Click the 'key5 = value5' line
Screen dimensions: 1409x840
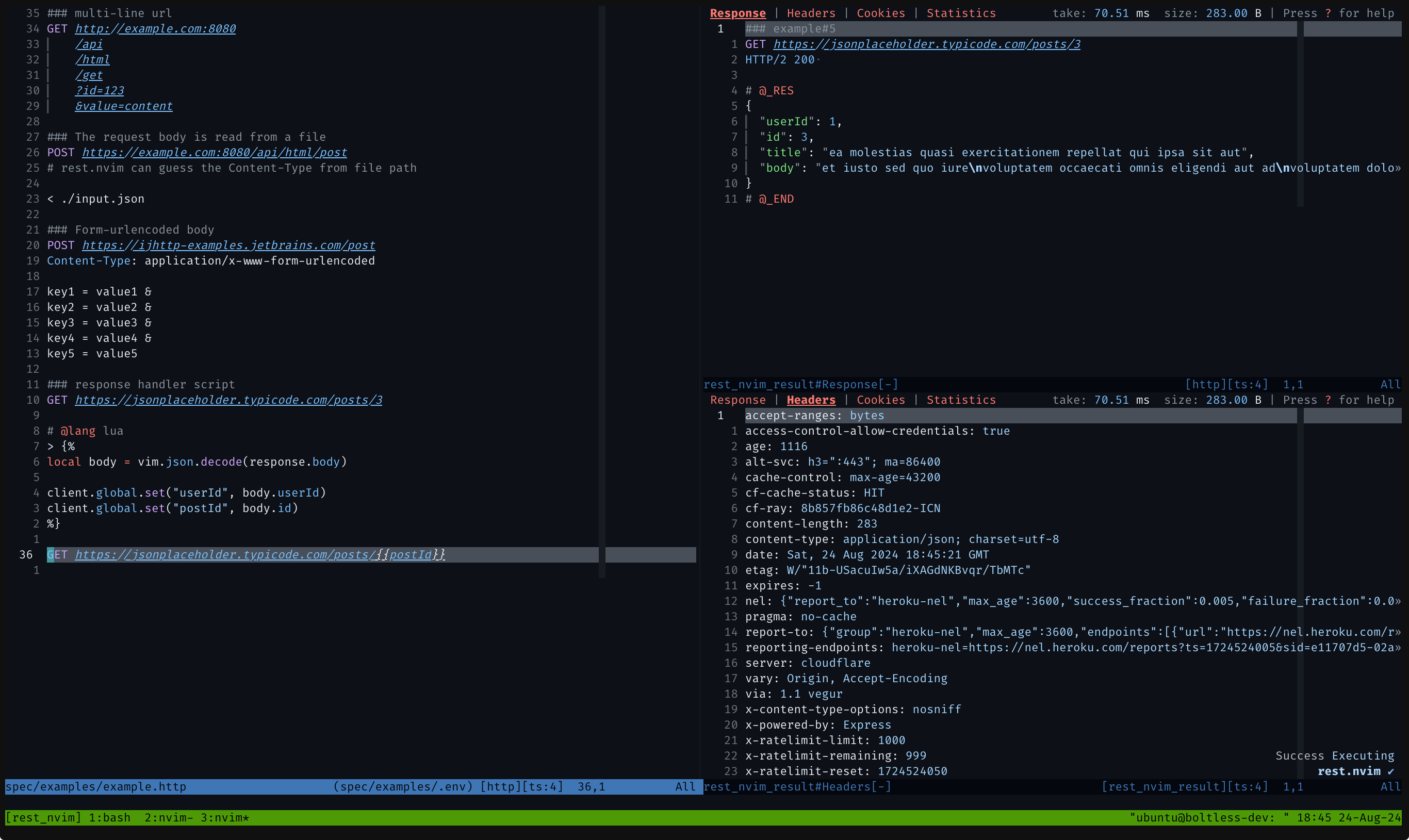92,353
